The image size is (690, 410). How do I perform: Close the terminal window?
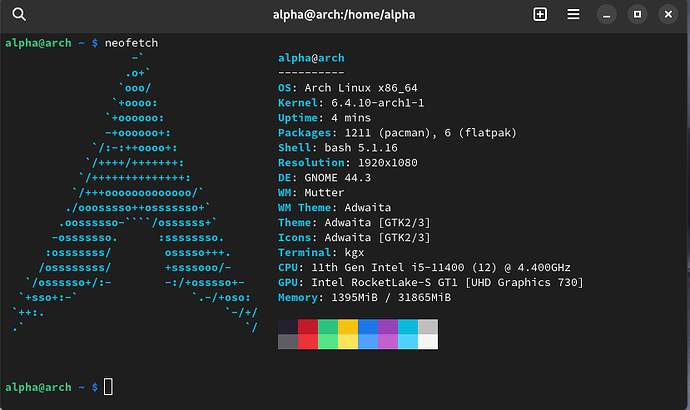[668, 15]
